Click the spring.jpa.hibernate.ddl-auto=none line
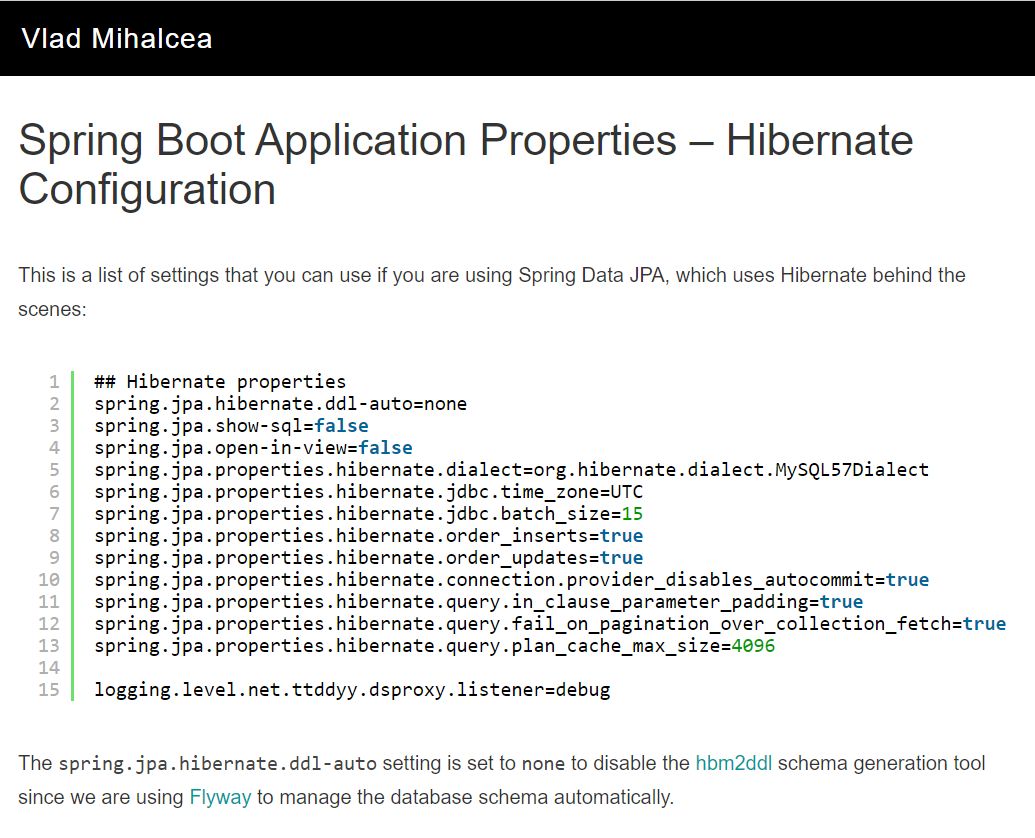The image size is (1035, 838). (280, 403)
